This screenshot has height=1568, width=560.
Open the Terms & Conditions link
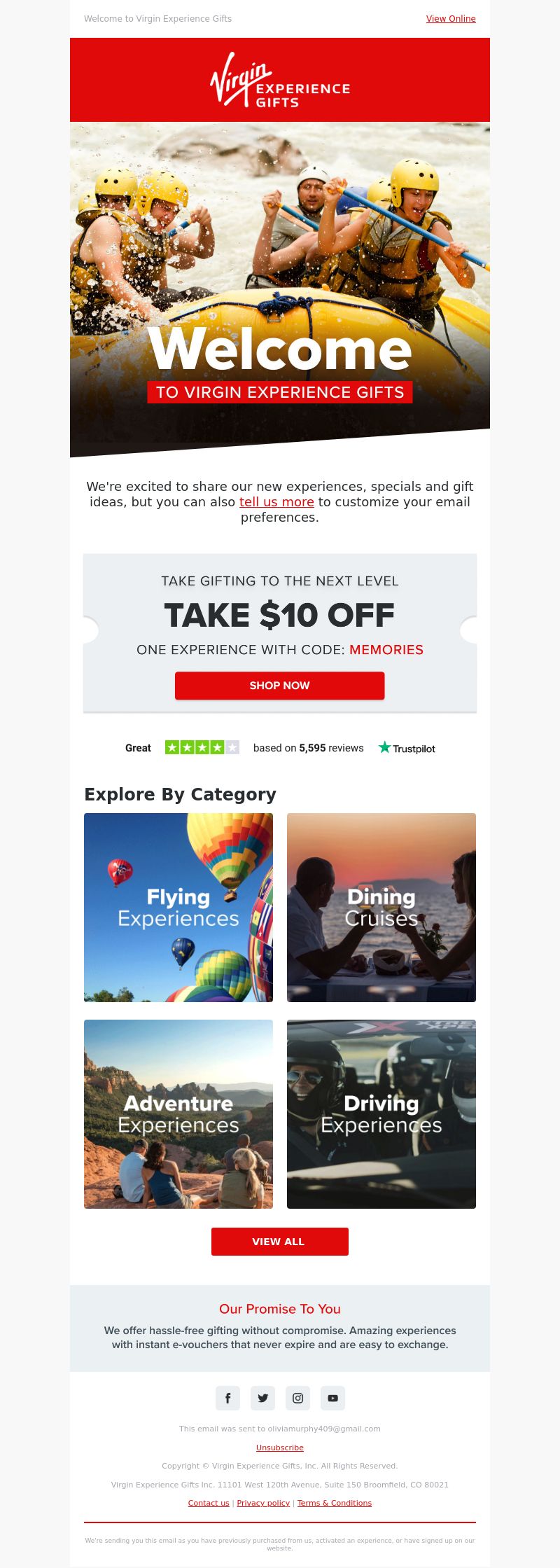point(335,1503)
